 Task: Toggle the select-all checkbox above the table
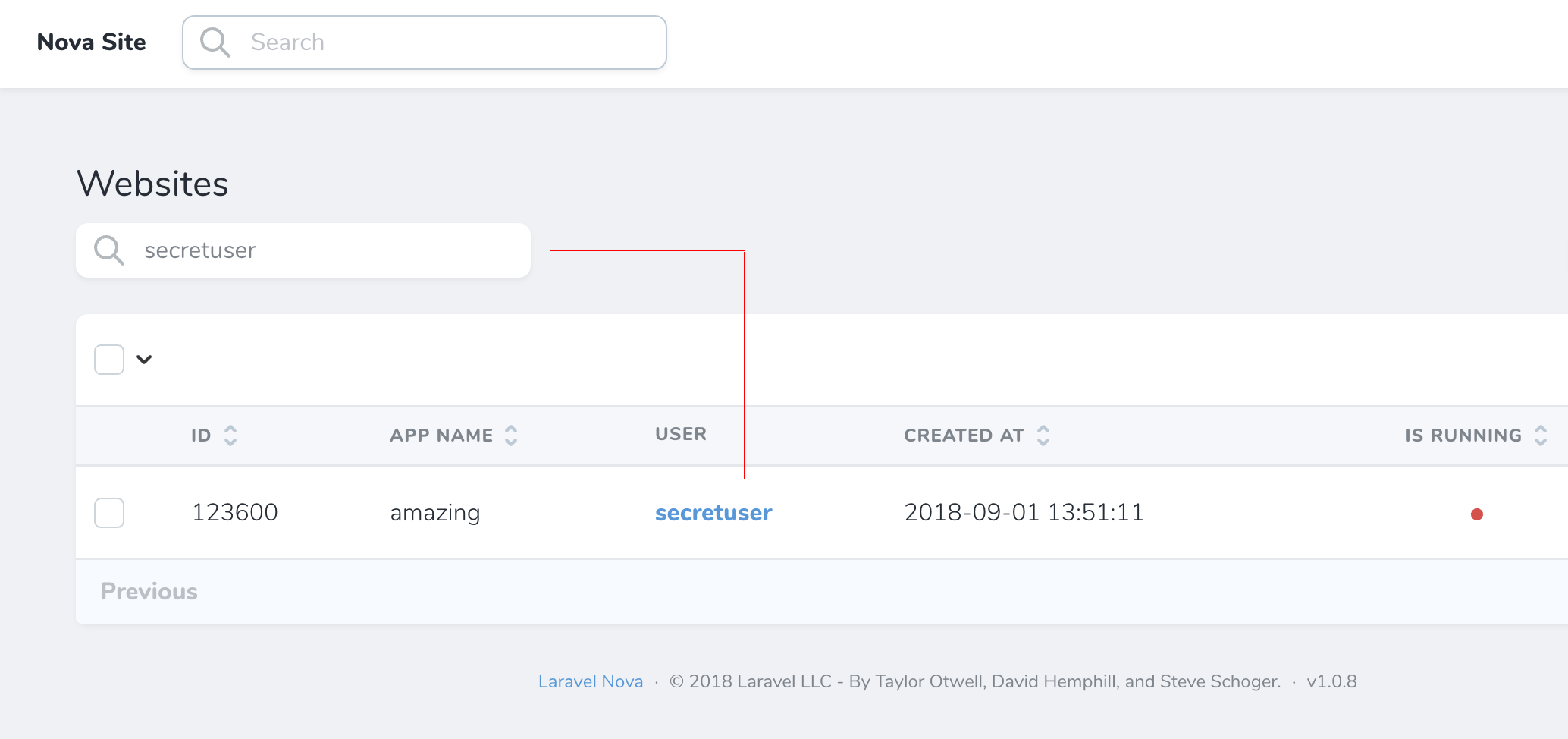(108, 359)
